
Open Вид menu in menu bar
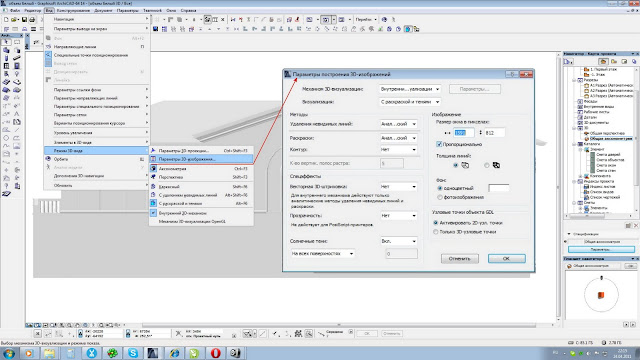click(49, 10)
